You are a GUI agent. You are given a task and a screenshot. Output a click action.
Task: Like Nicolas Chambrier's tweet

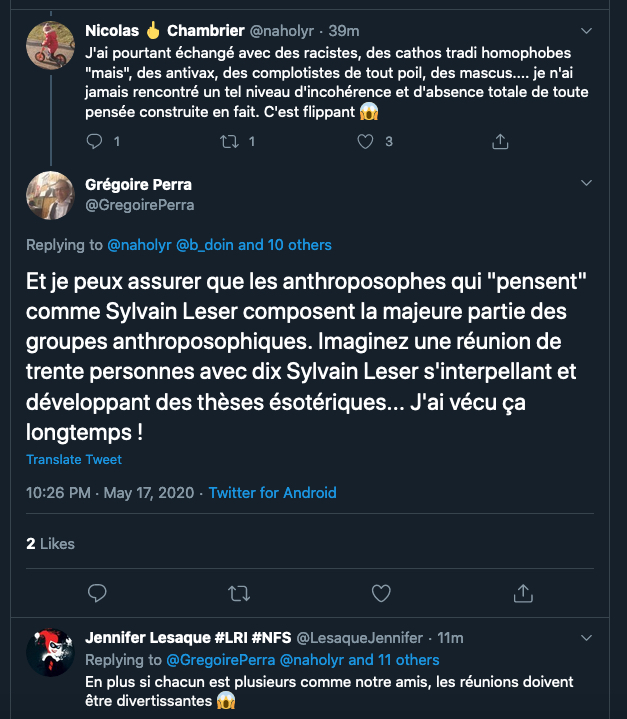[366, 142]
